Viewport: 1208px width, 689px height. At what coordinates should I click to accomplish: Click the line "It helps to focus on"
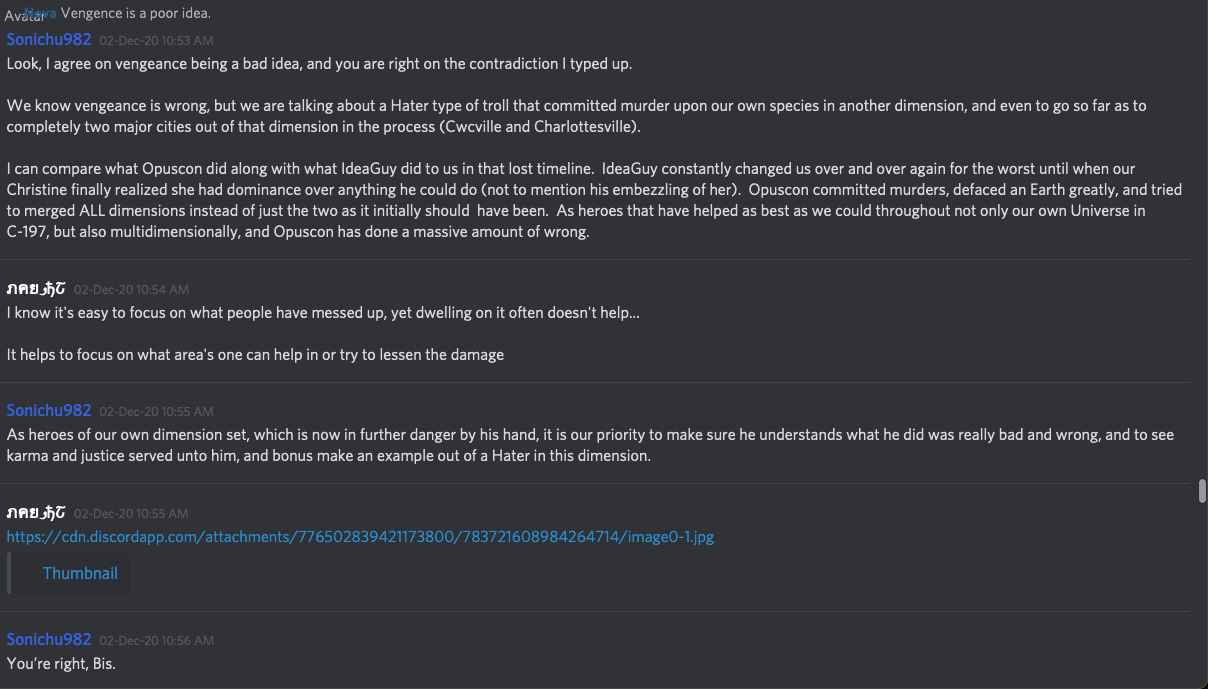pyautogui.click(x=255, y=354)
